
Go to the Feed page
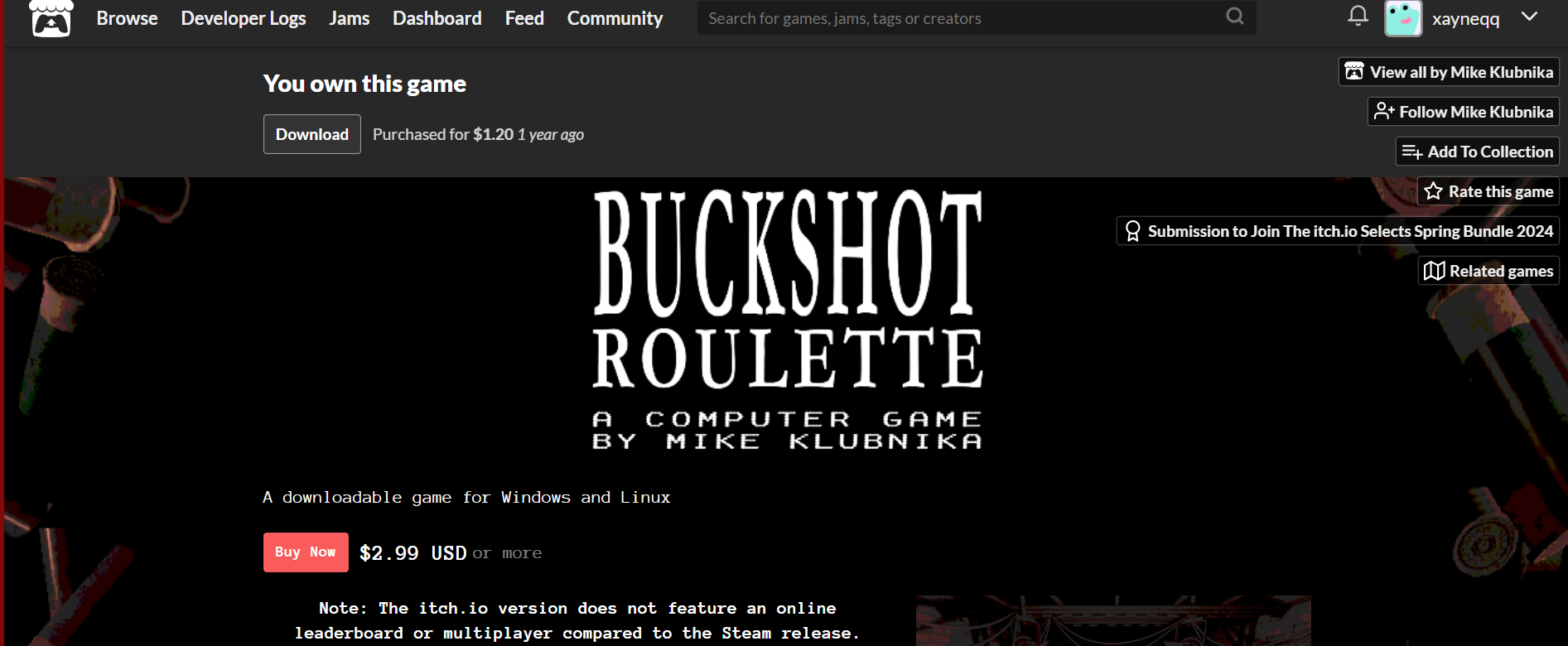[524, 18]
